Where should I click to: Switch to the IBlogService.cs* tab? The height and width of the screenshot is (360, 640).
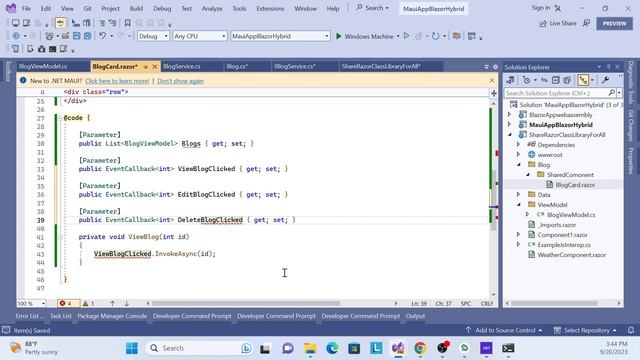coord(295,66)
